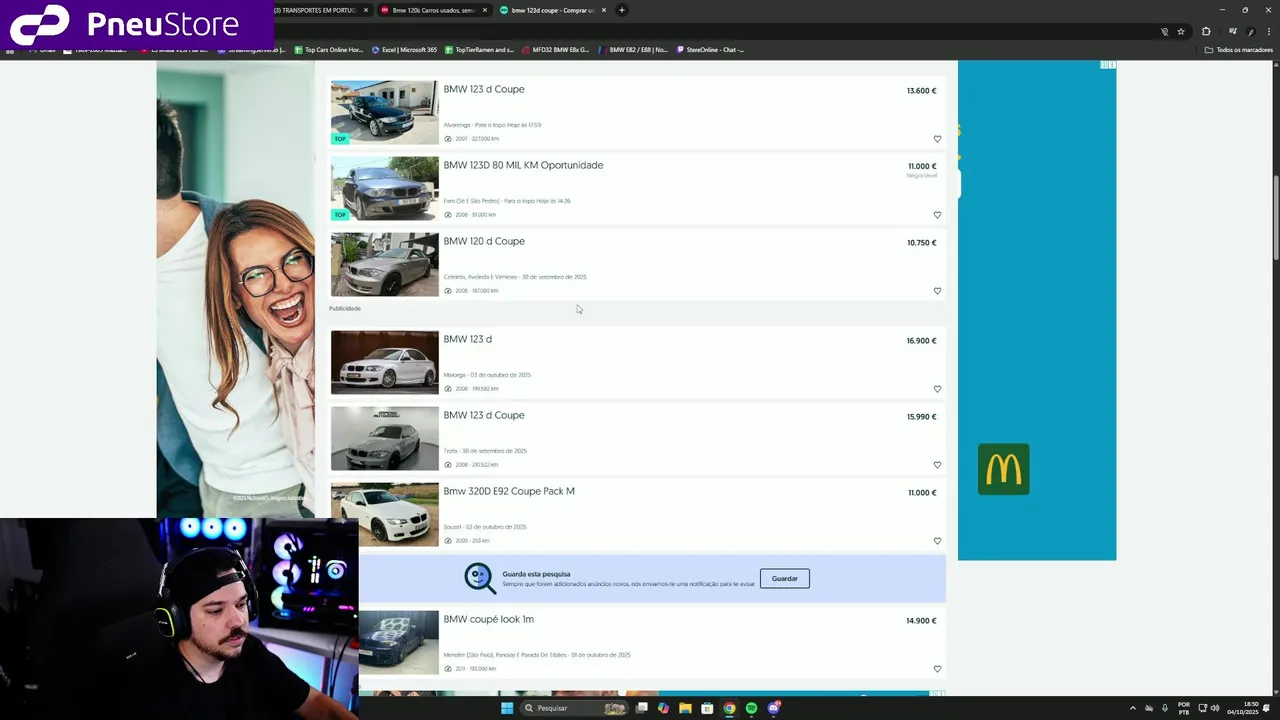1280x720 pixels.
Task: Show hidden system tray icons
Action: tap(1133, 708)
